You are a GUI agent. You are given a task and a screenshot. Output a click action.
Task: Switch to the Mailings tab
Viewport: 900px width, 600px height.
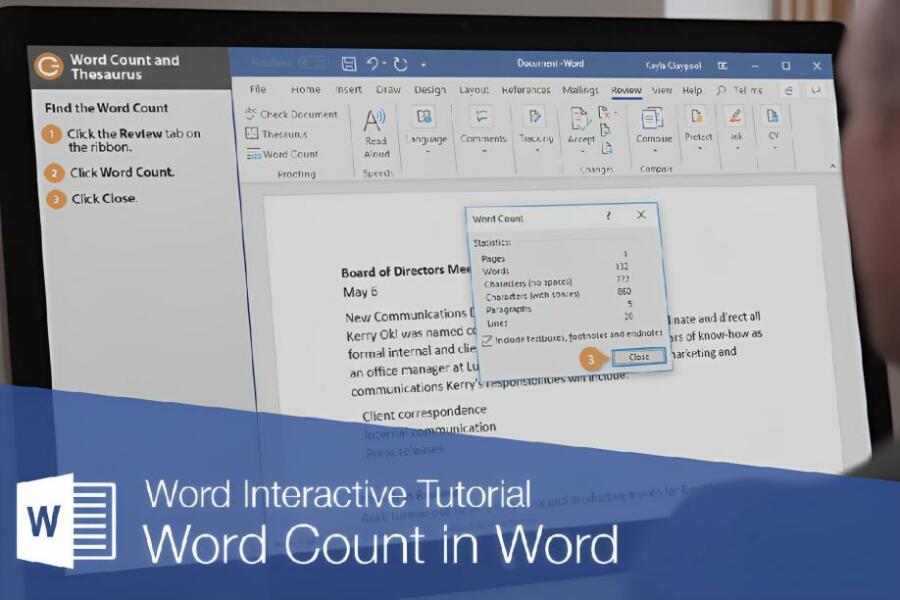coord(580,90)
